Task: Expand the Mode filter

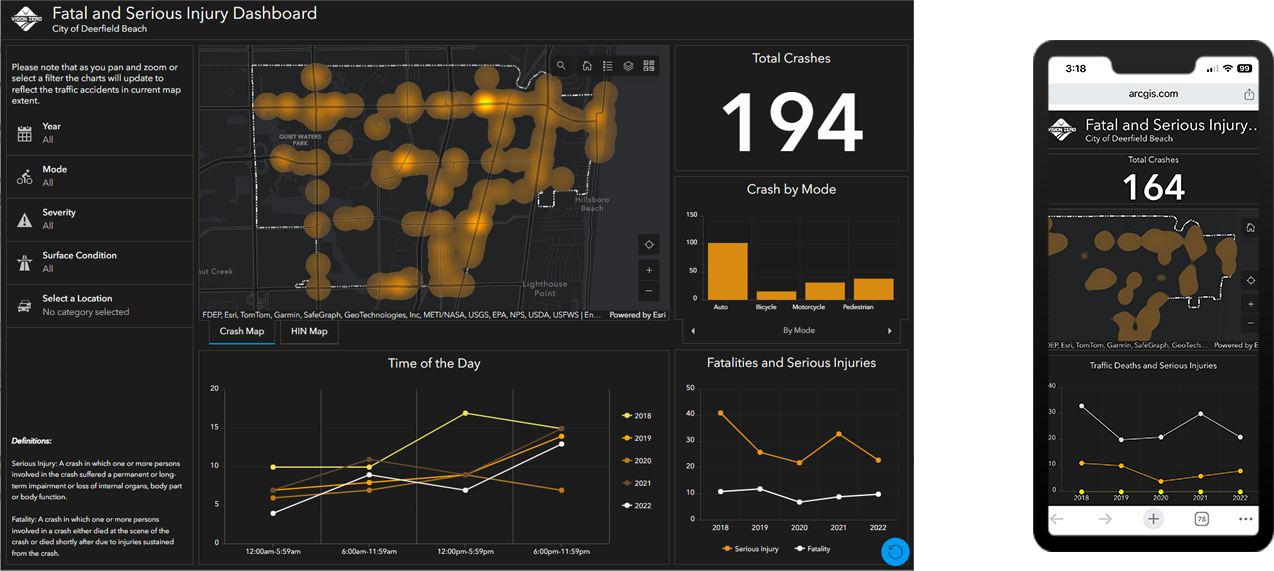Action: tap(99, 176)
